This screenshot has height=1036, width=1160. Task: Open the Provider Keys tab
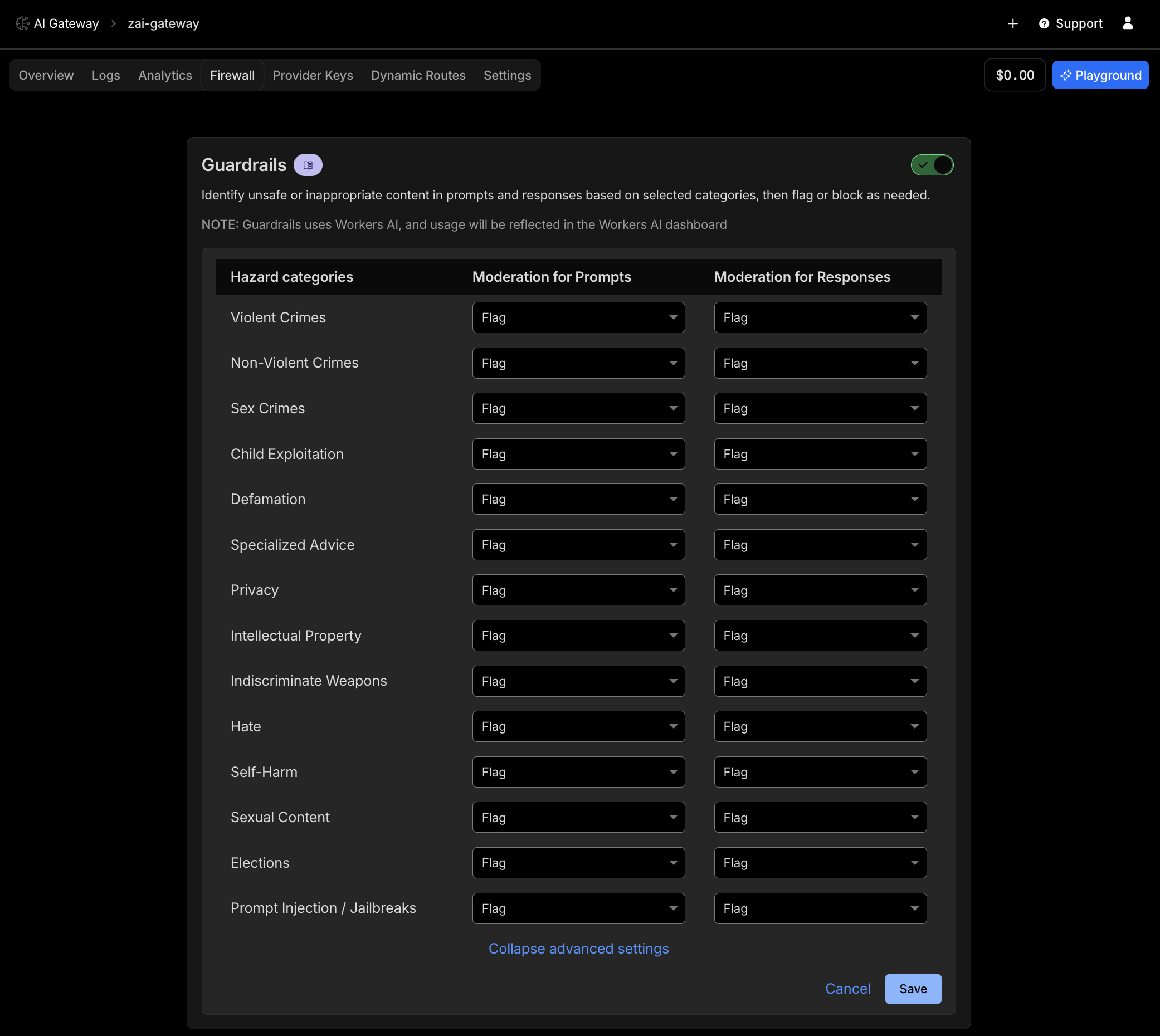click(x=313, y=75)
